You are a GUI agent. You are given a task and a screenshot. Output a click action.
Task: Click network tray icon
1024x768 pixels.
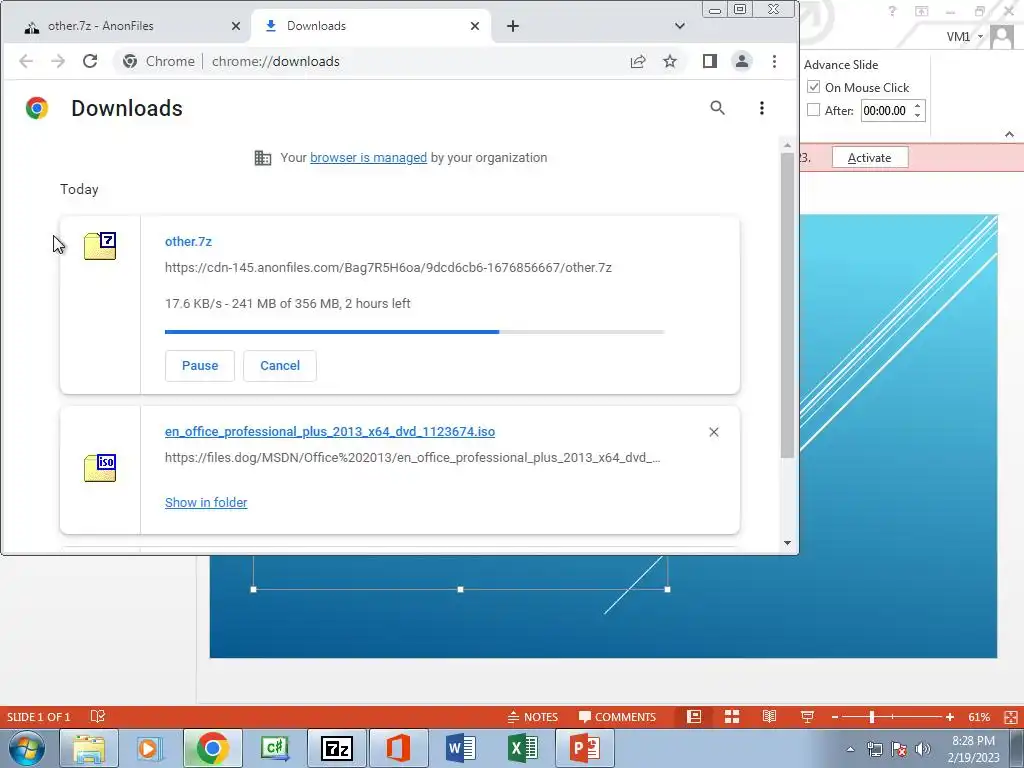874,749
